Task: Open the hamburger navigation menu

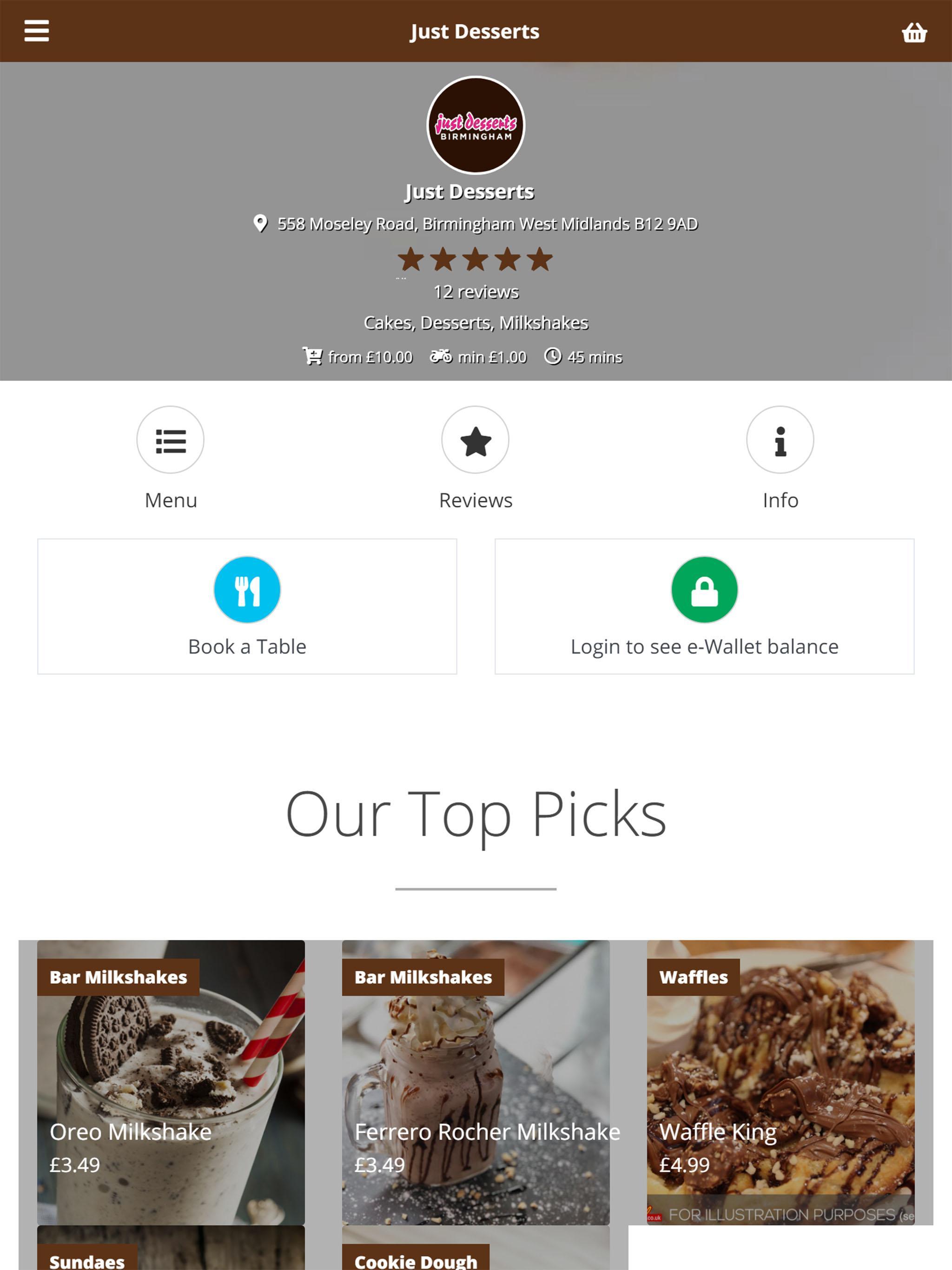Action: (x=37, y=31)
